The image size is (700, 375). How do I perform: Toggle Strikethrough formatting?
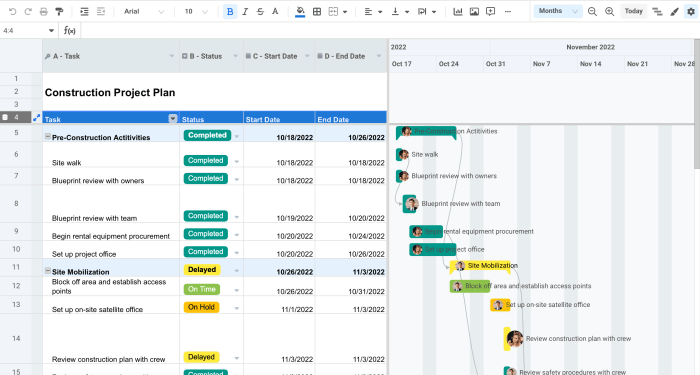(260, 12)
